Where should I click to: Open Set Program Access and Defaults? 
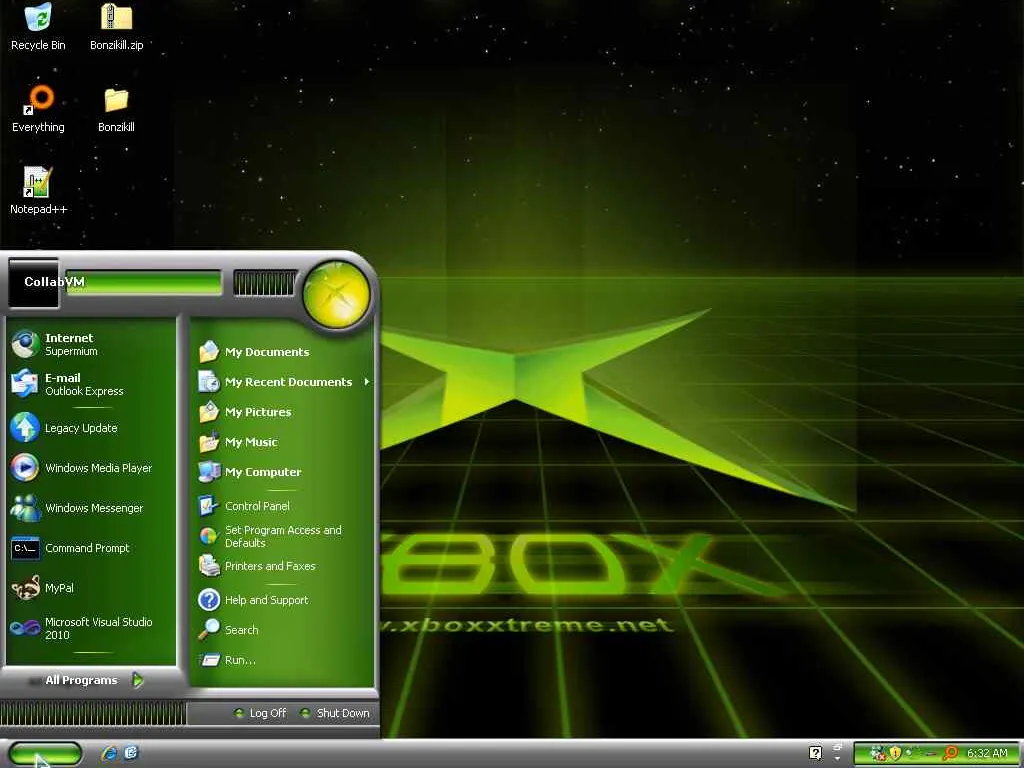coord(283,536)
